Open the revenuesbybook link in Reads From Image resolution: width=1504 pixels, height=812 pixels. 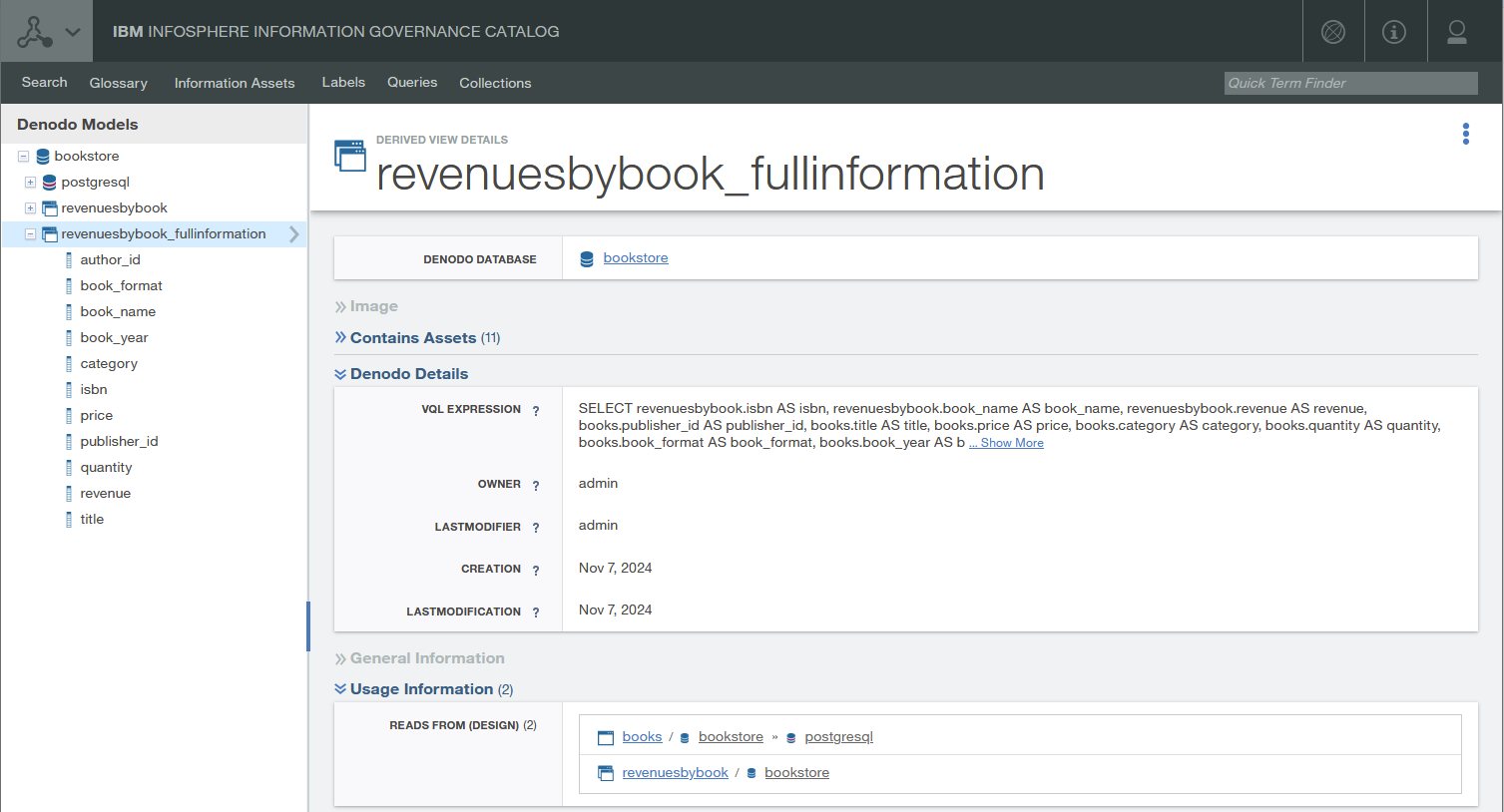pyautogui.click(x=676, y=773)
